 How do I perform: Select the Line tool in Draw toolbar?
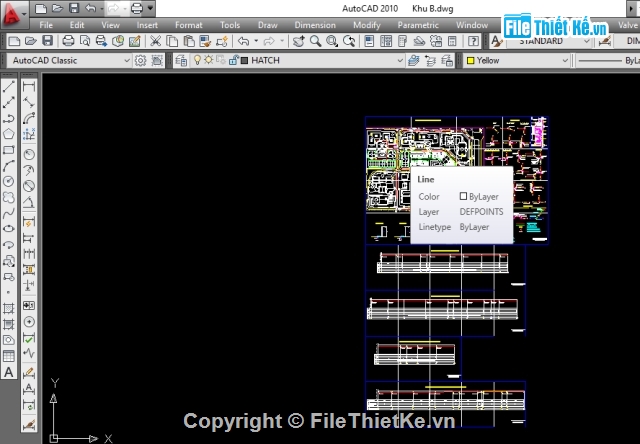point(9,86)
